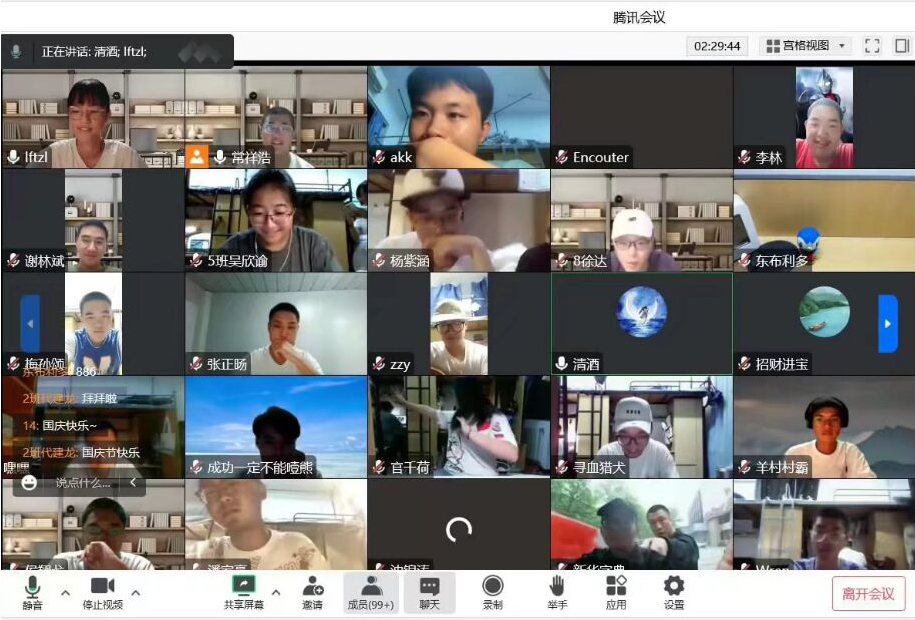Open the 宫格视图 layout dropdown
The width and height of the screenshot is (915, 620).
804,46
